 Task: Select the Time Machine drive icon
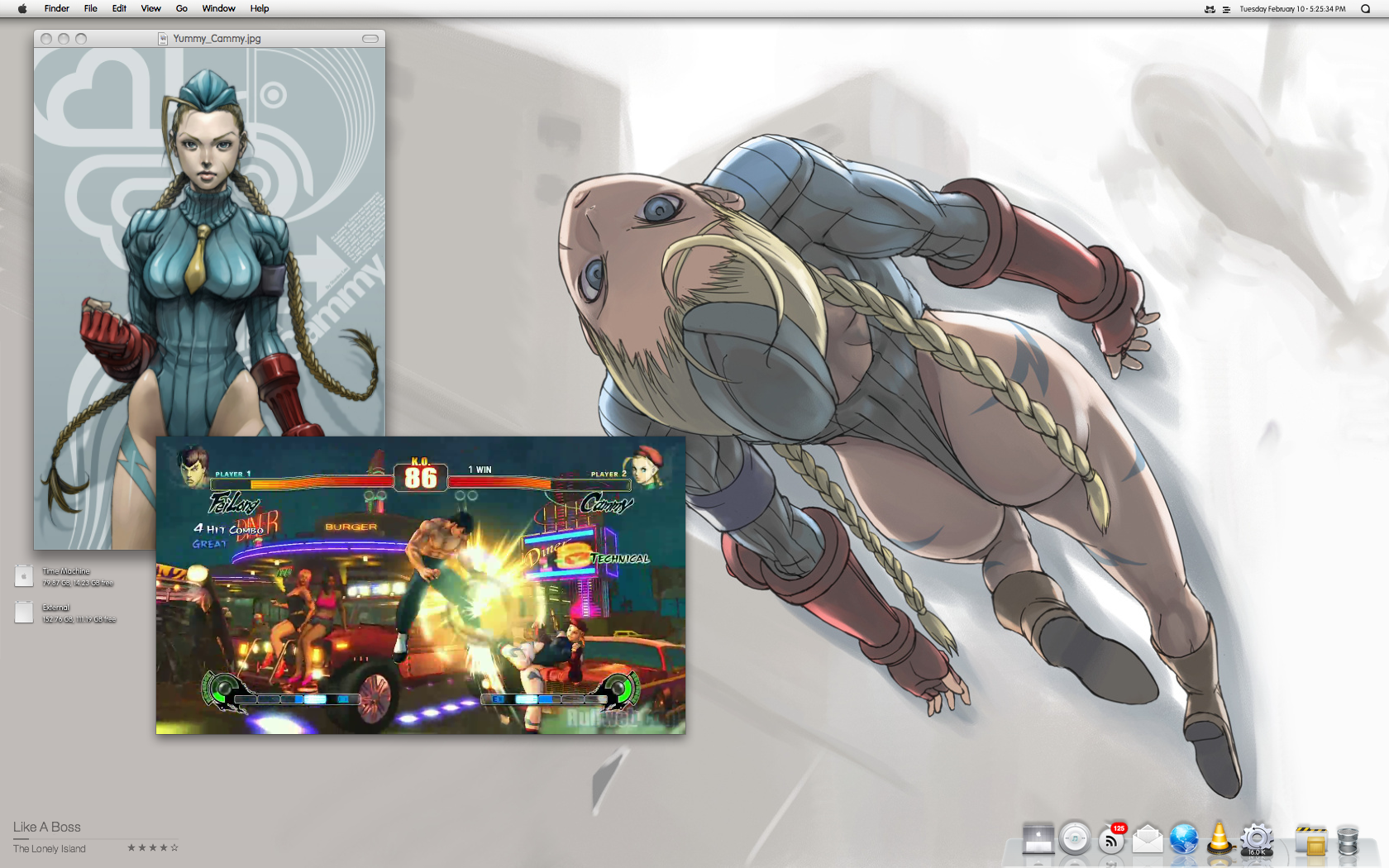[x=24, y=576]
